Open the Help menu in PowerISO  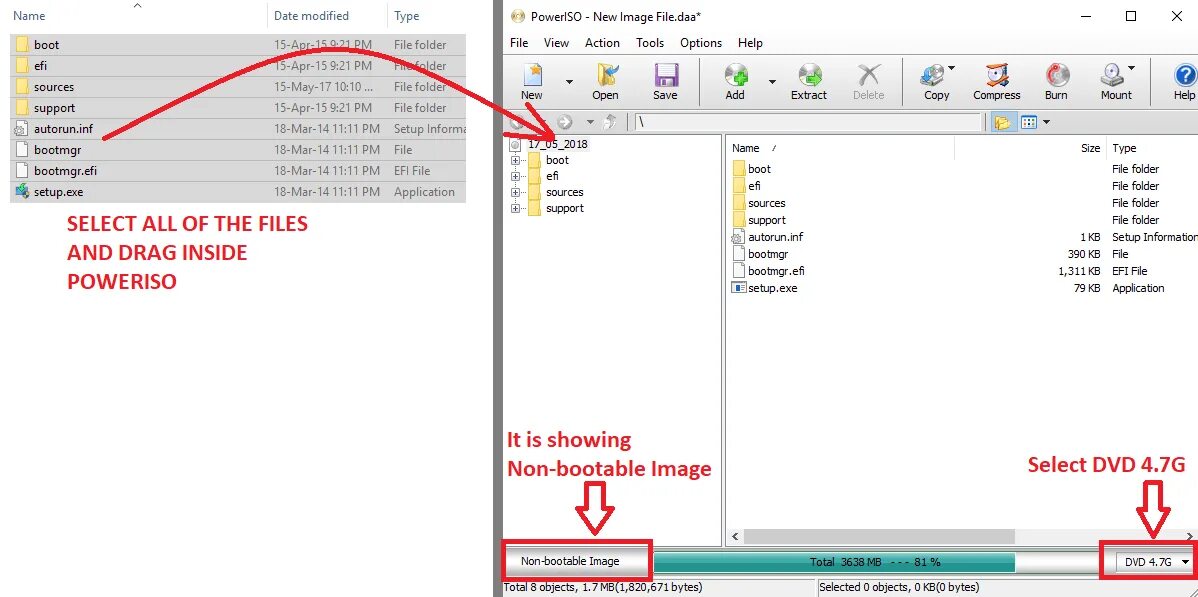coord(750,43)
